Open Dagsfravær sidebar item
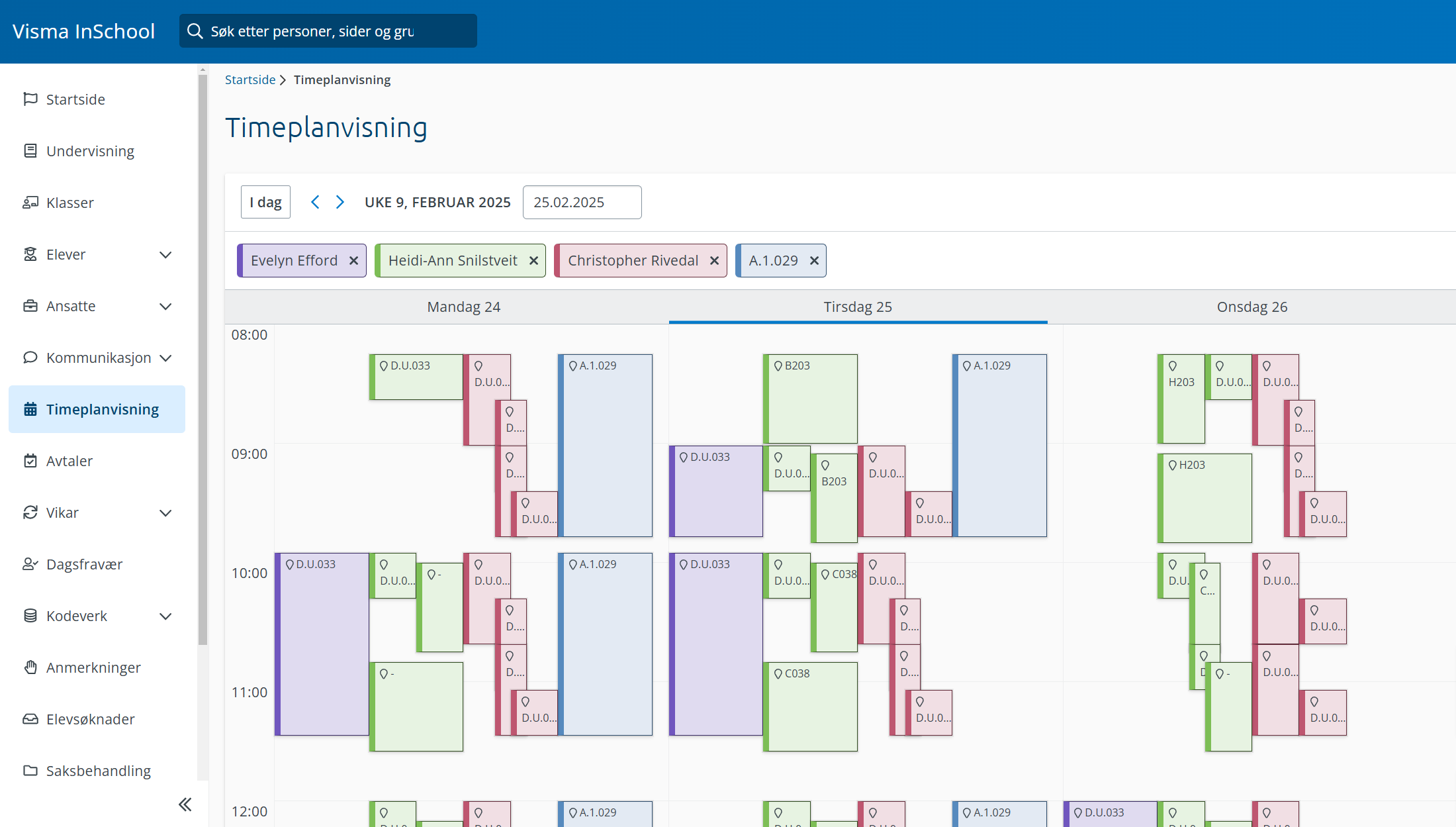This screenshot has width=1456, height=827. click(x=84, y=564)
